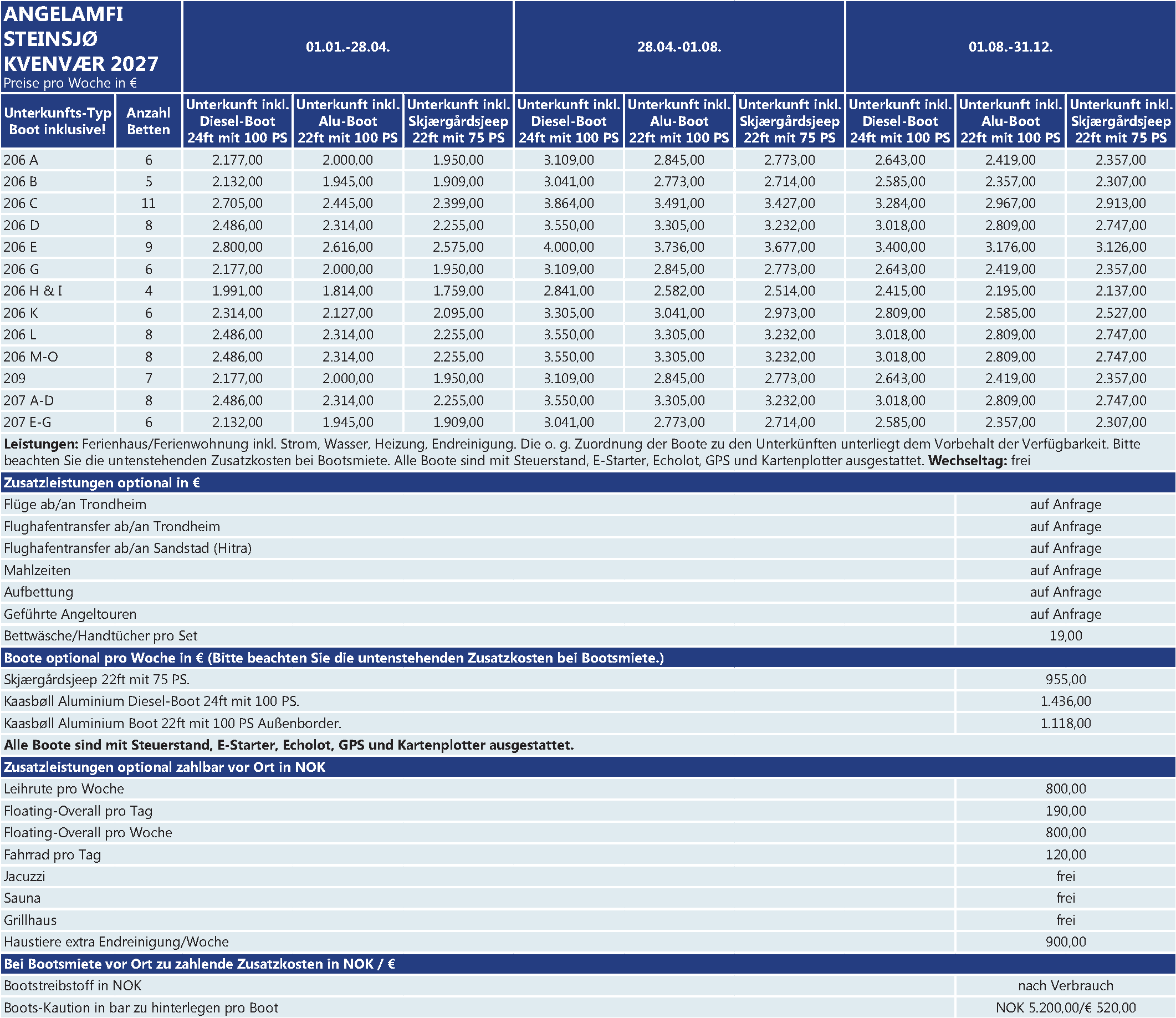Select the Floating-Overall pro Tag row

(587, 811)
